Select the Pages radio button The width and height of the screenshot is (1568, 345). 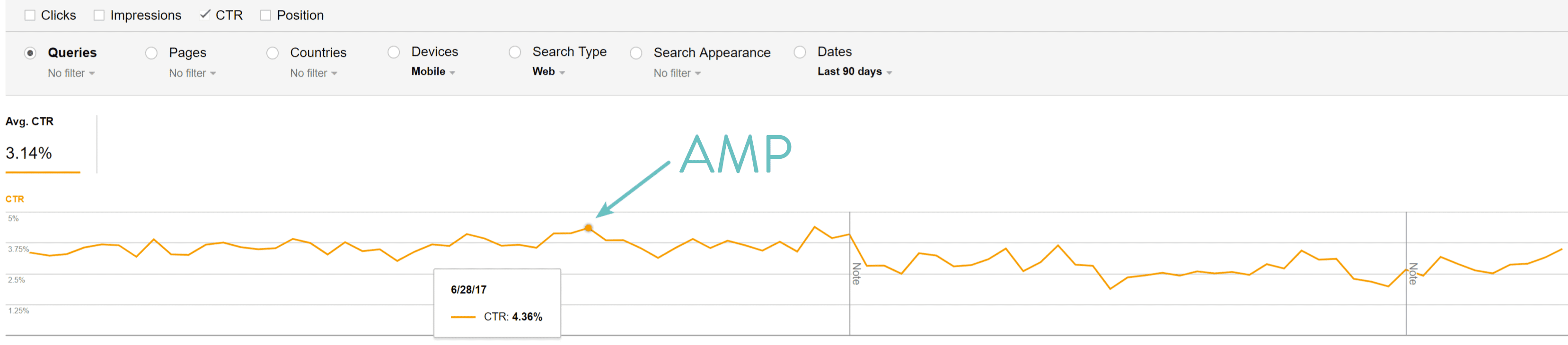tap(151, 53)
